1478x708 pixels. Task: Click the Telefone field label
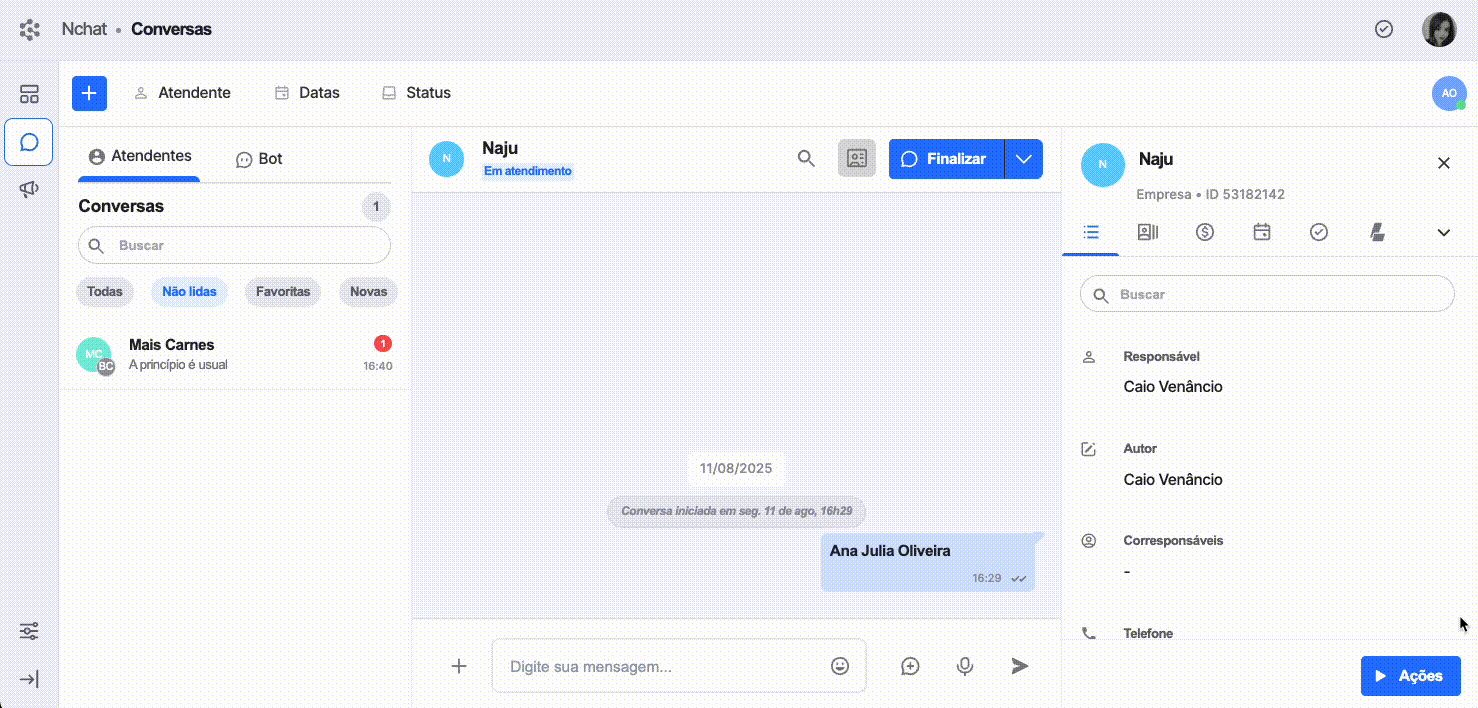pyautogui.click(x=1148, y=633)
